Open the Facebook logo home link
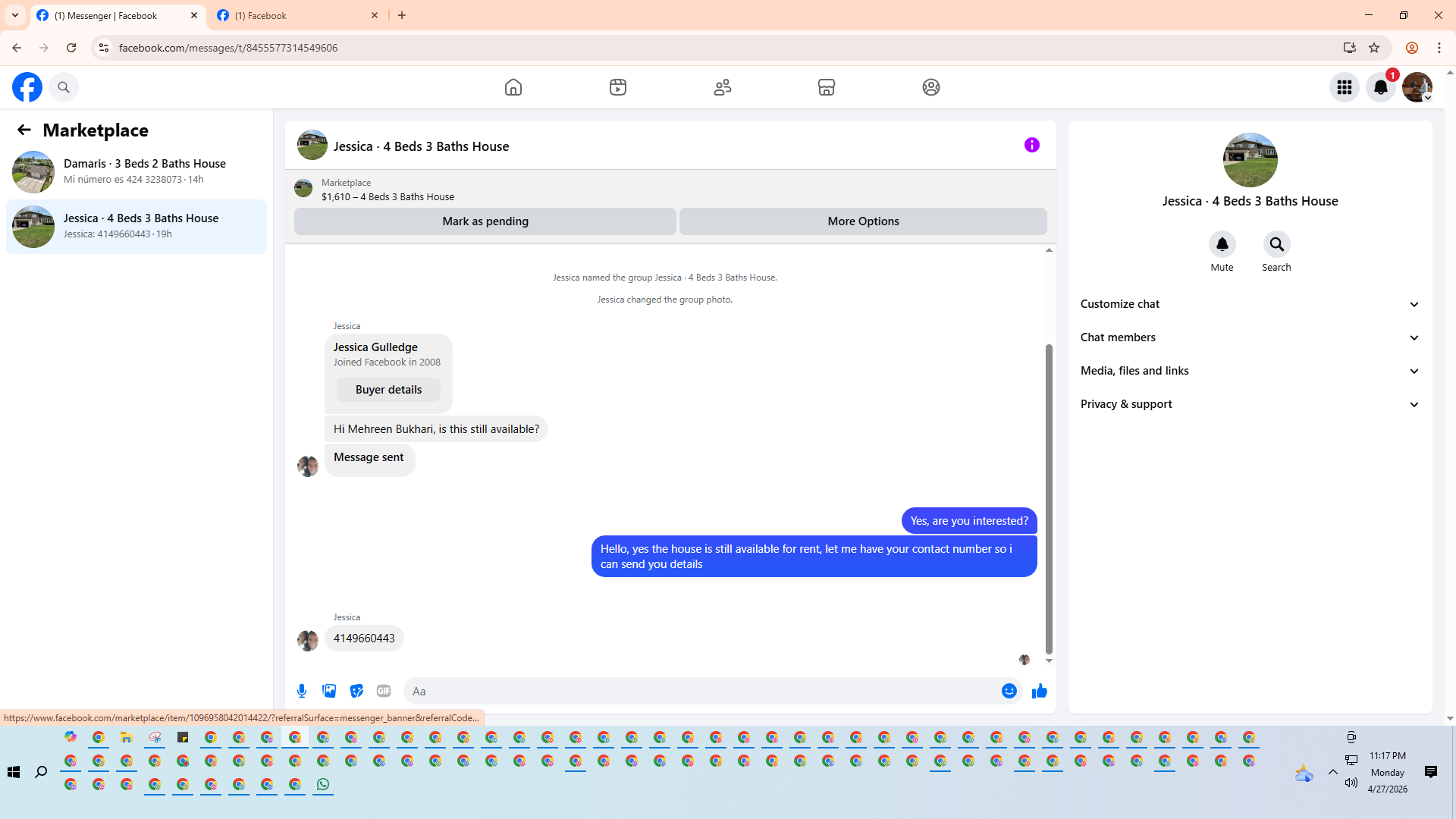 (27, 87)
